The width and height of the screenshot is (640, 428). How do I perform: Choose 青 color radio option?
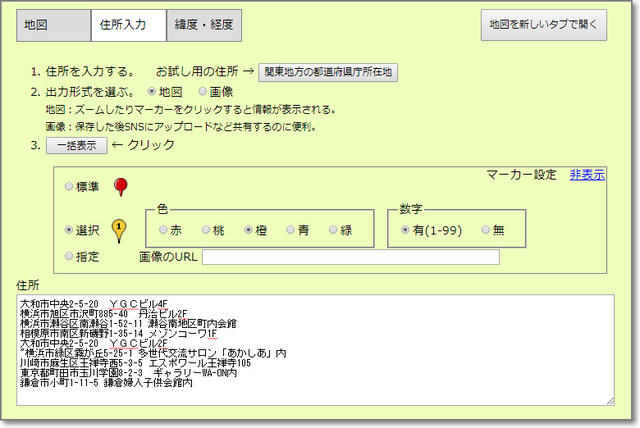291,230
